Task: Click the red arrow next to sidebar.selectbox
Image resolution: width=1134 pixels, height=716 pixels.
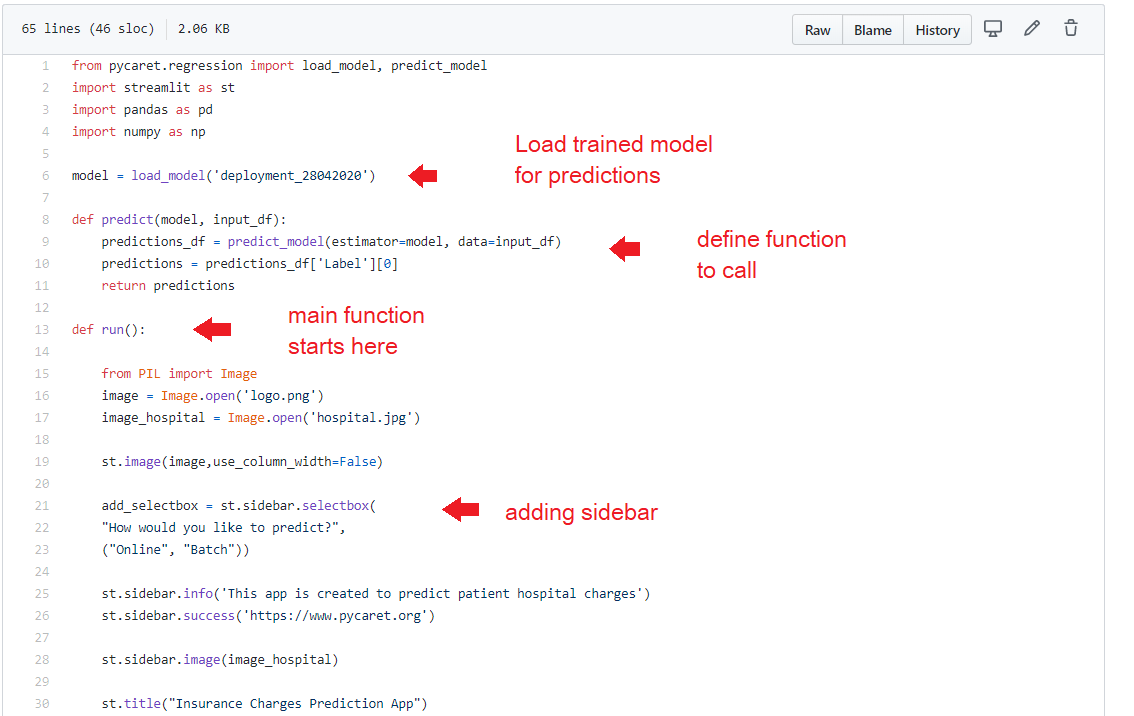Action: (x=461, y=509)
